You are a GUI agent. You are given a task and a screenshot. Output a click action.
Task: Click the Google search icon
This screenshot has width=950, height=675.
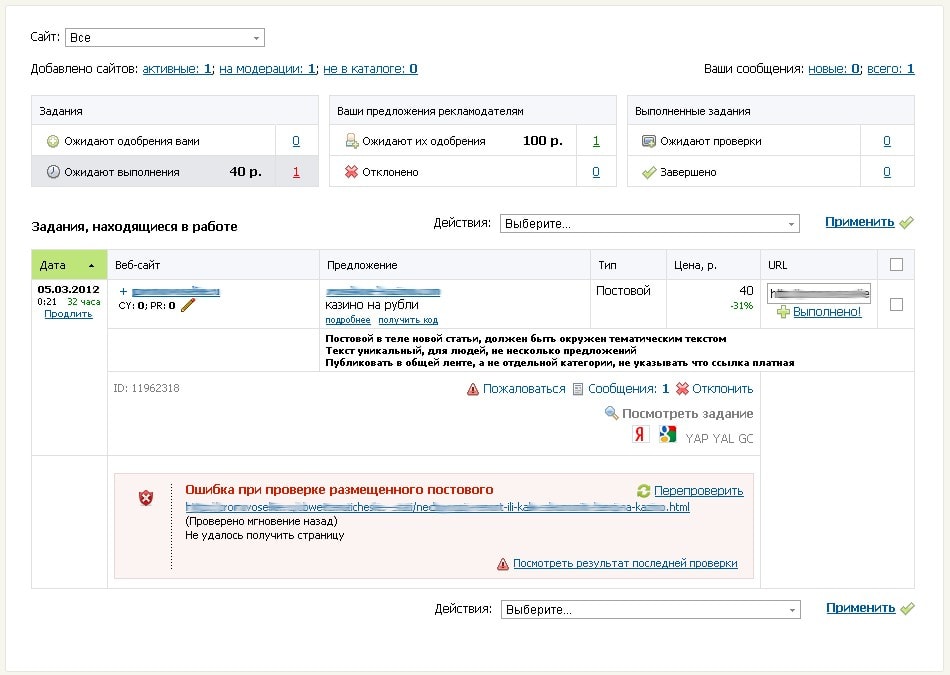[x=667, y=434]
